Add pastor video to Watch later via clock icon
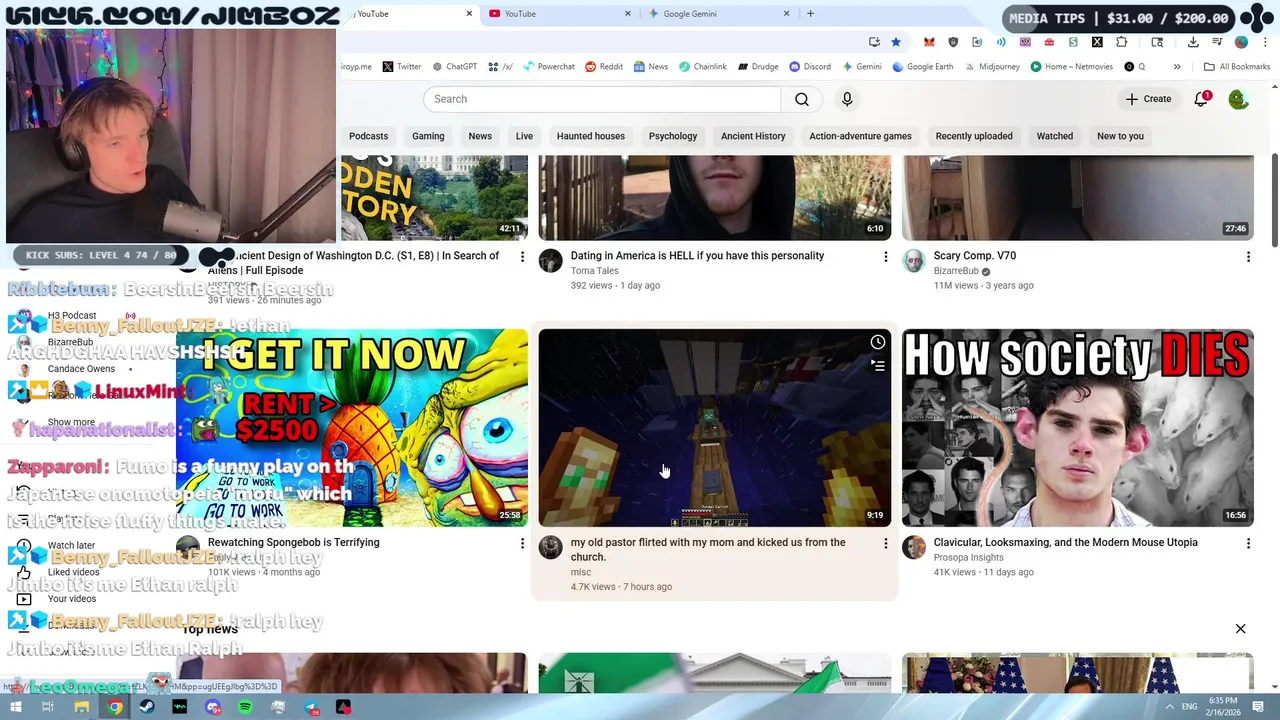The width and height of the screenshot is (1280, 720). (877, 342)
